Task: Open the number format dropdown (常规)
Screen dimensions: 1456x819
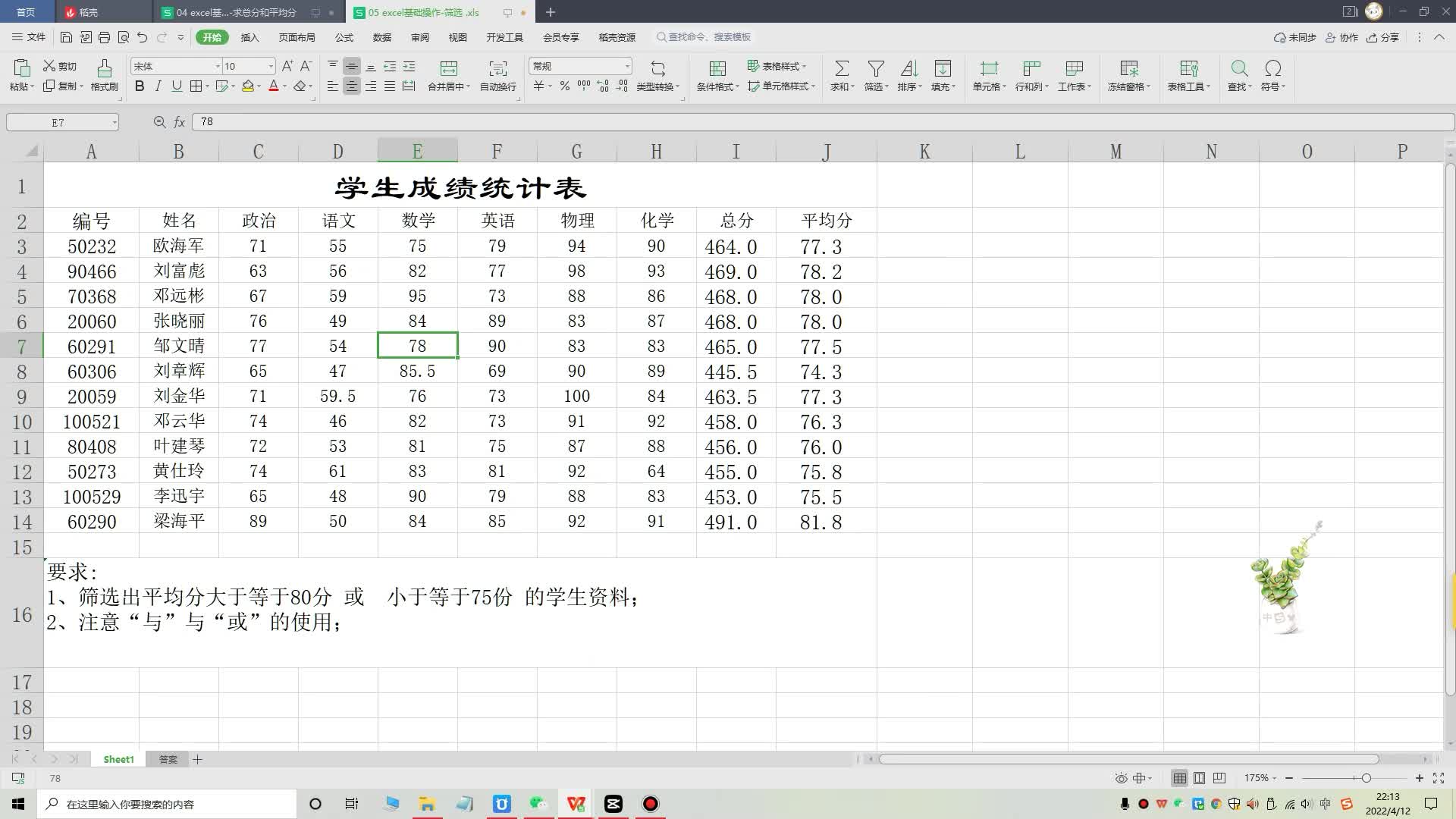Action: tap(626, 67)
